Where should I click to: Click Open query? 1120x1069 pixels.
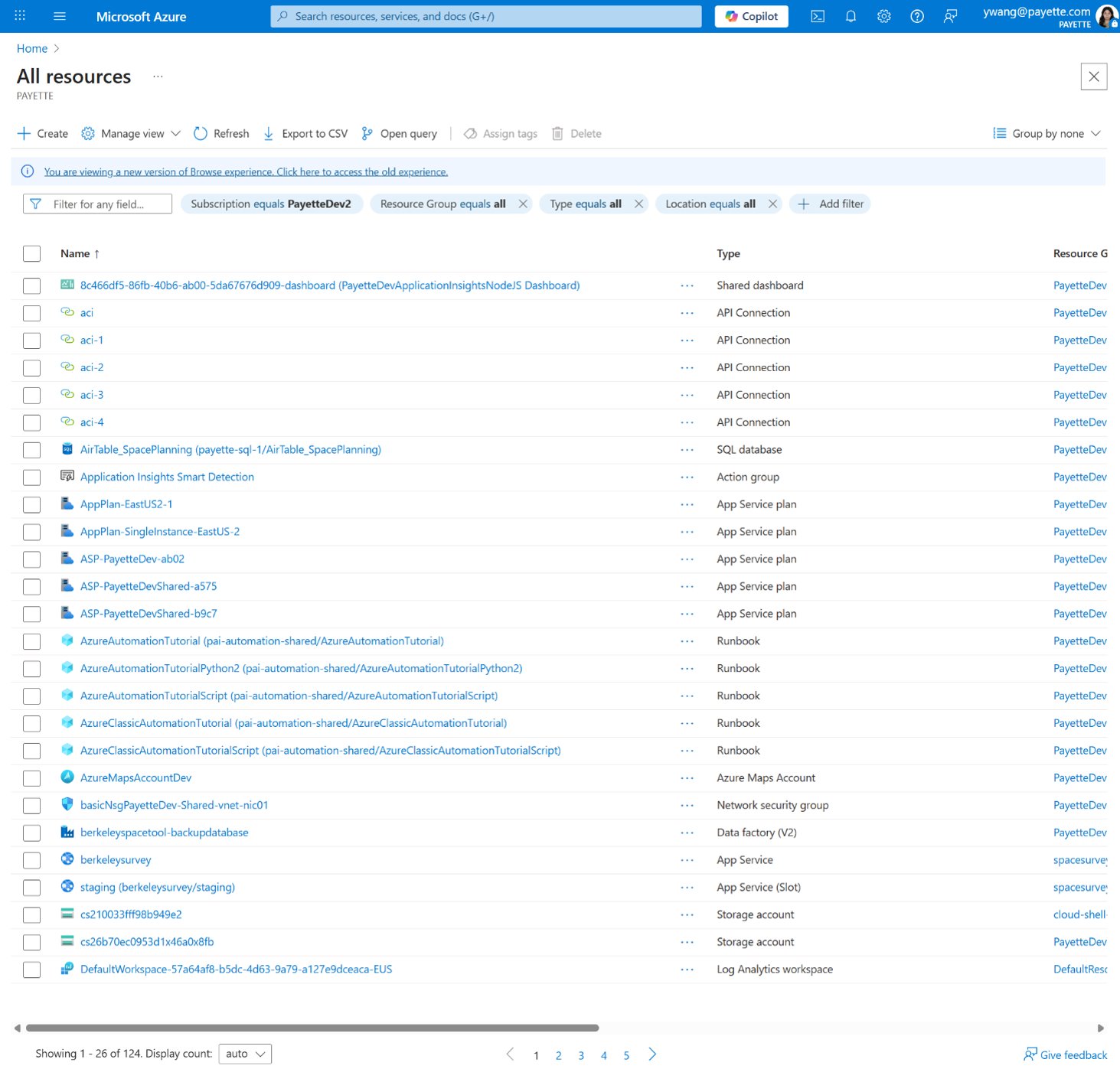[399, 133]
